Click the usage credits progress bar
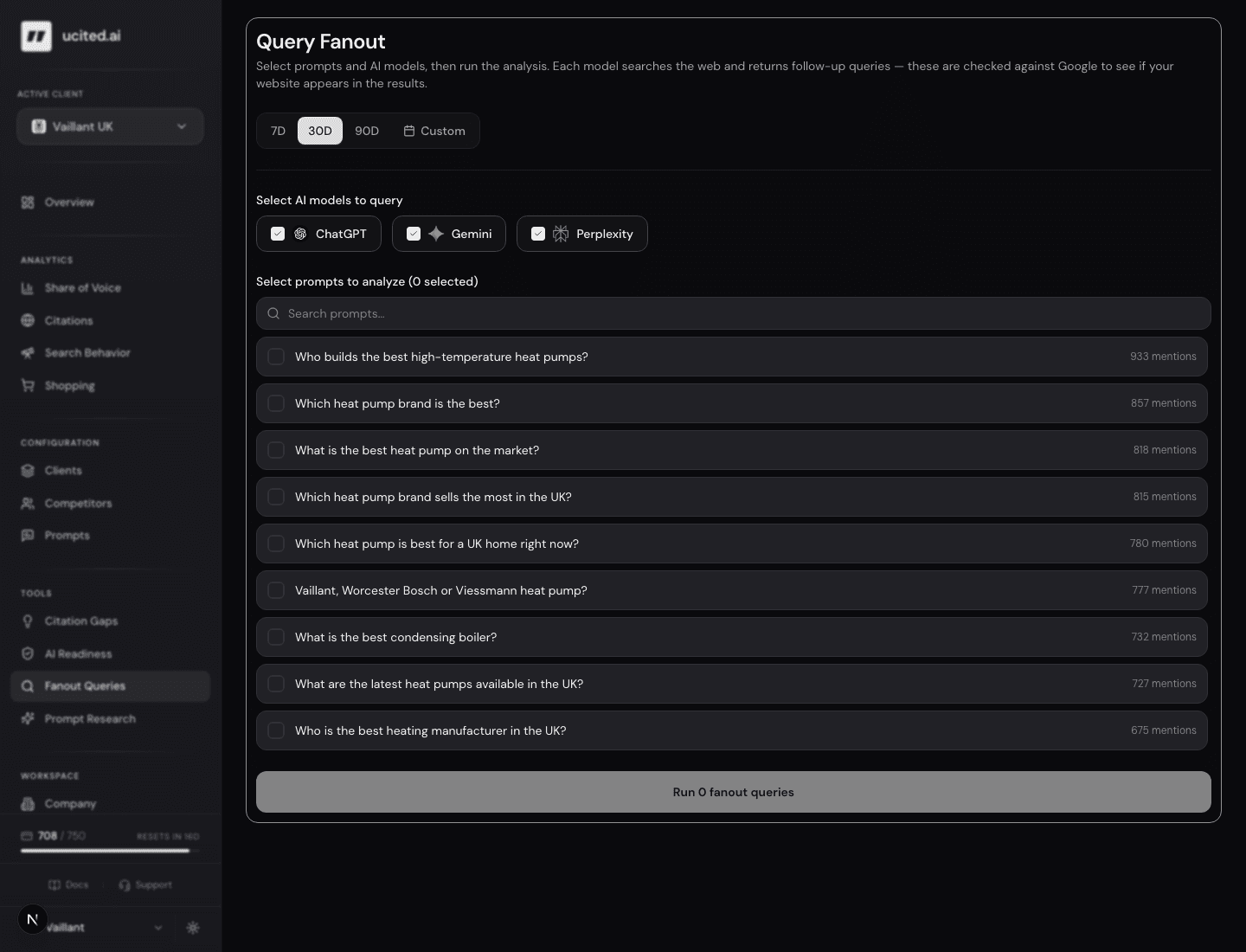 [x=110, y=851]
